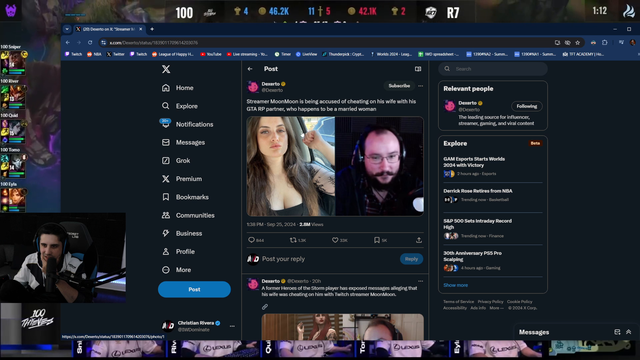Open the Timer bookmark
Screen dimensions: 640x360
click(x=282, y=54)
